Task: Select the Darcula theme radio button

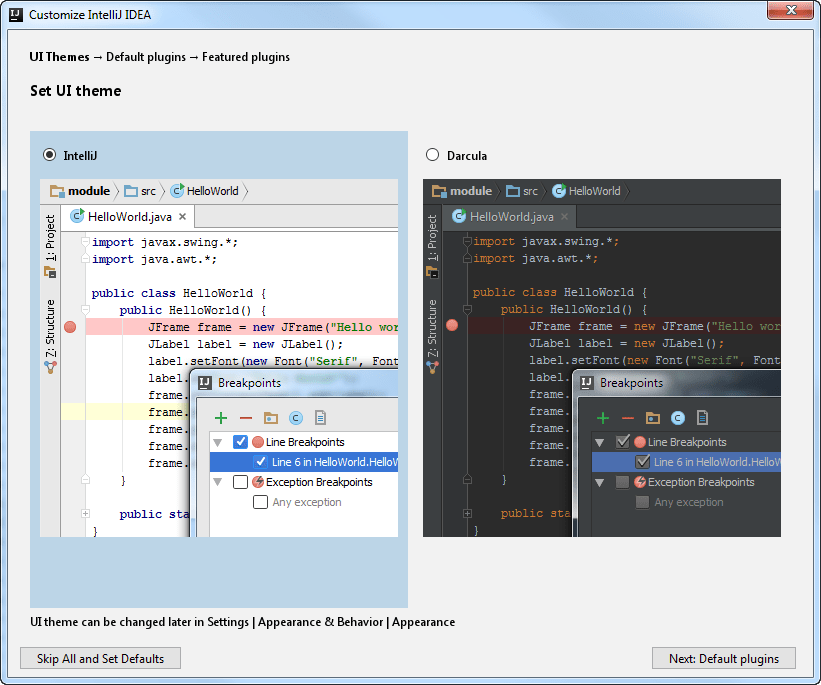Action: pos(432,155)
